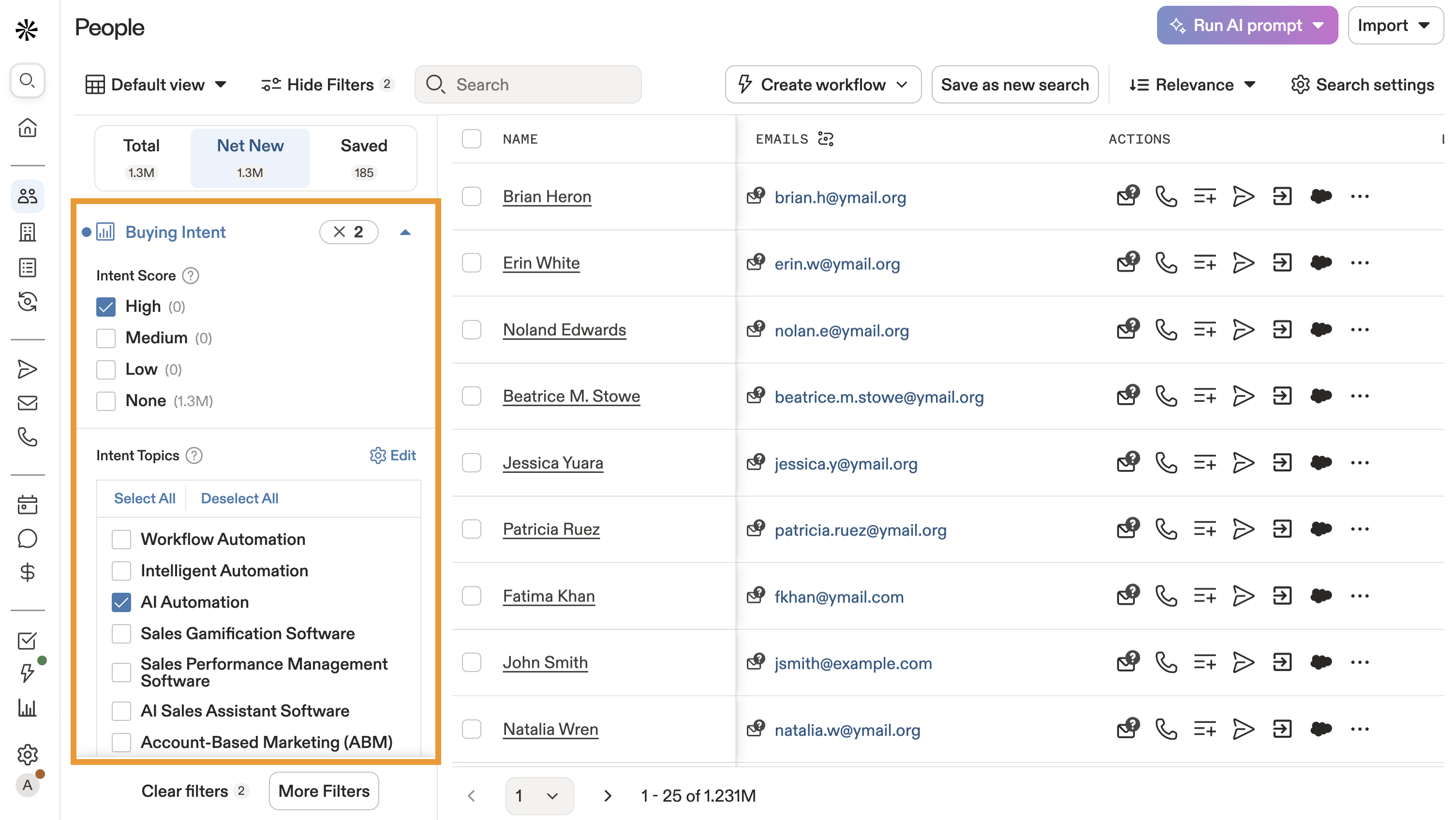This screenshot has width=1456, height=820.
Task: Click the phone icon for Brian Heron
Action: [1166, 197]
